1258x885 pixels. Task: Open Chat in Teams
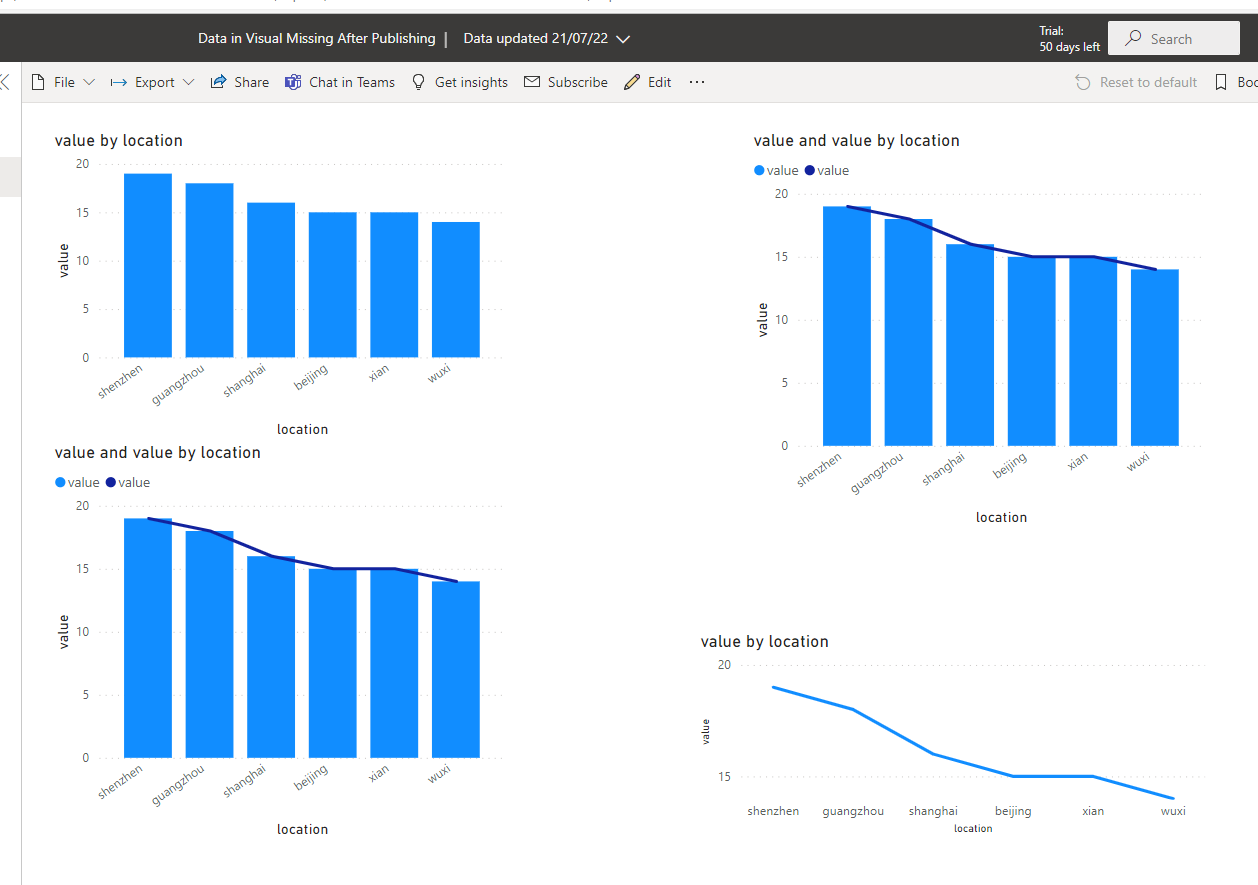(x=340, y=82)
